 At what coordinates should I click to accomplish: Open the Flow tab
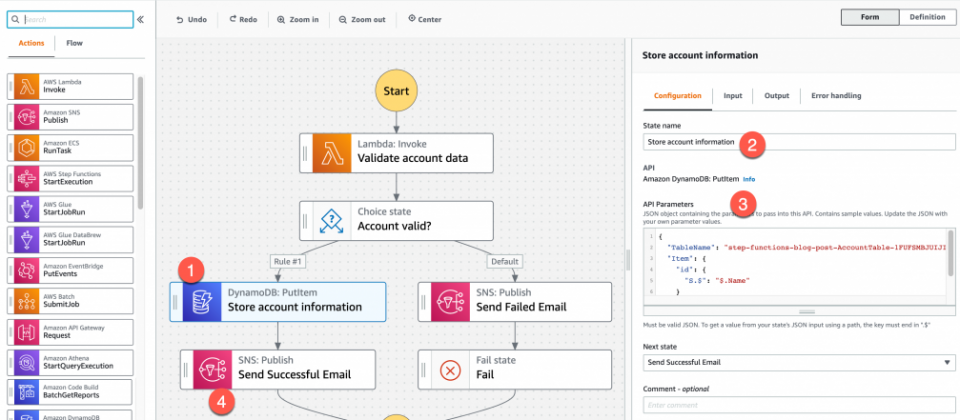tap(75, 43)
